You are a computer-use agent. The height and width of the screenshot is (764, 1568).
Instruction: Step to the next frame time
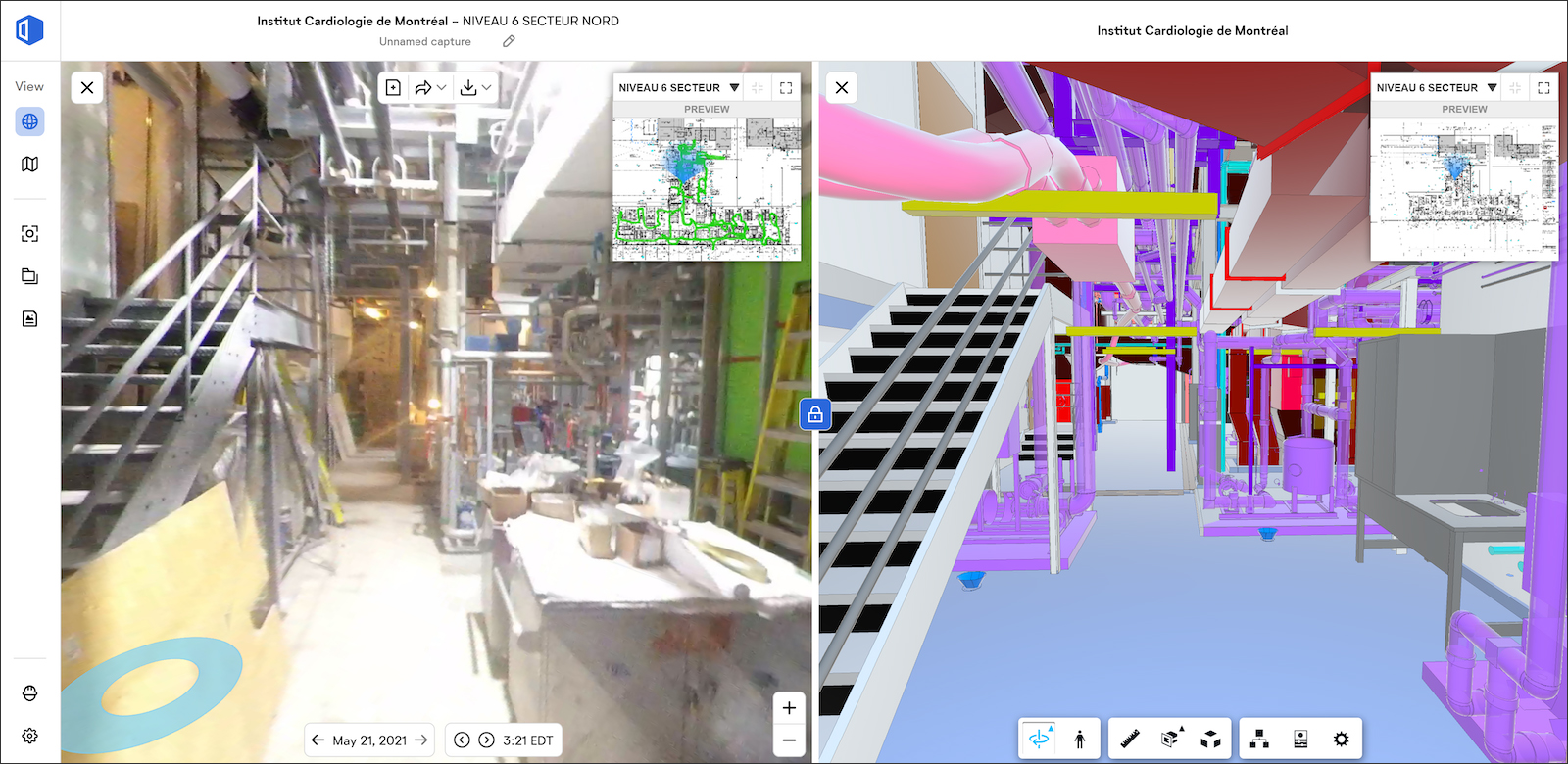pyautogui.click(x=486, y=740)
